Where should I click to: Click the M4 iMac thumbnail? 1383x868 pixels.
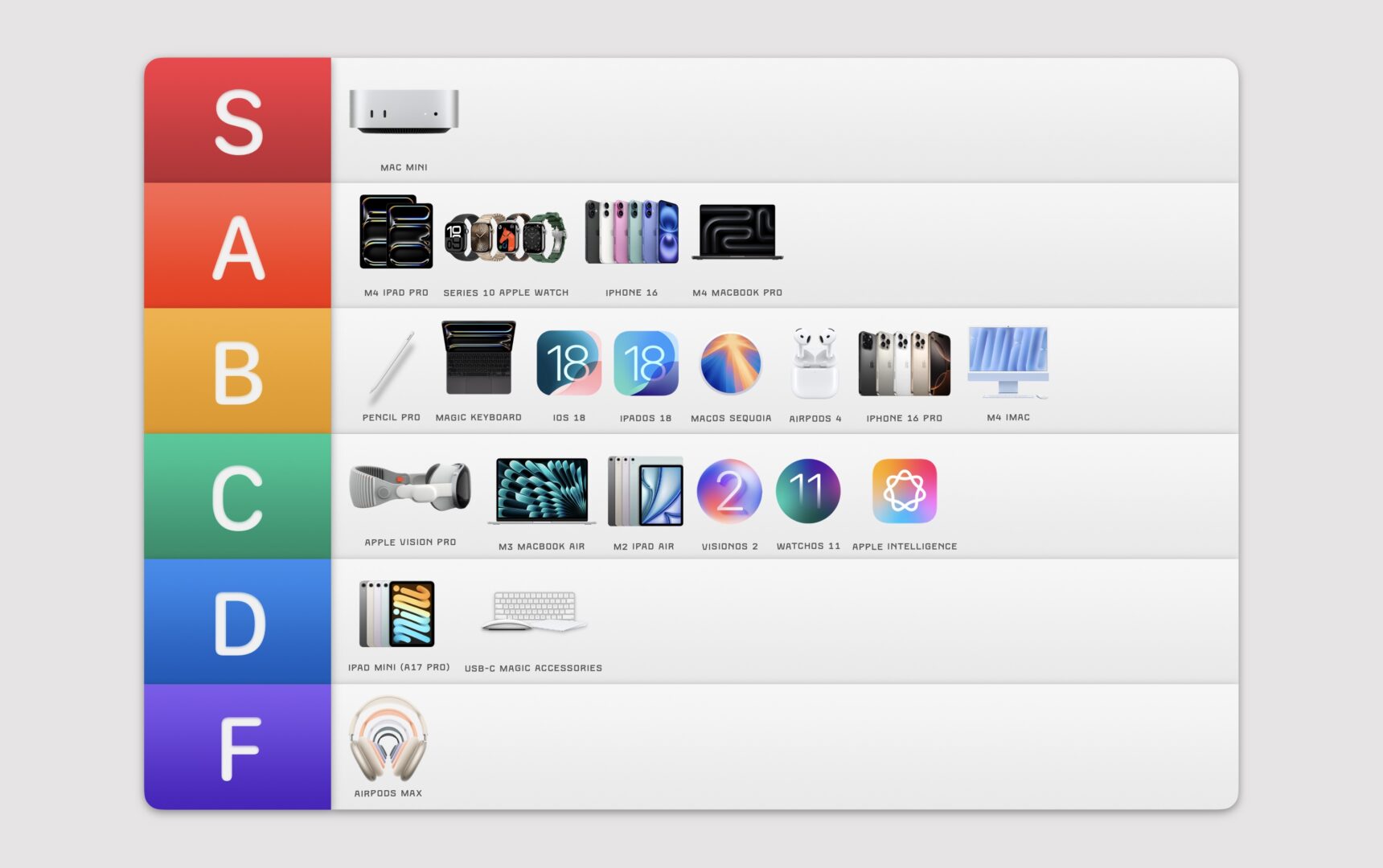tap(1008, 362)
